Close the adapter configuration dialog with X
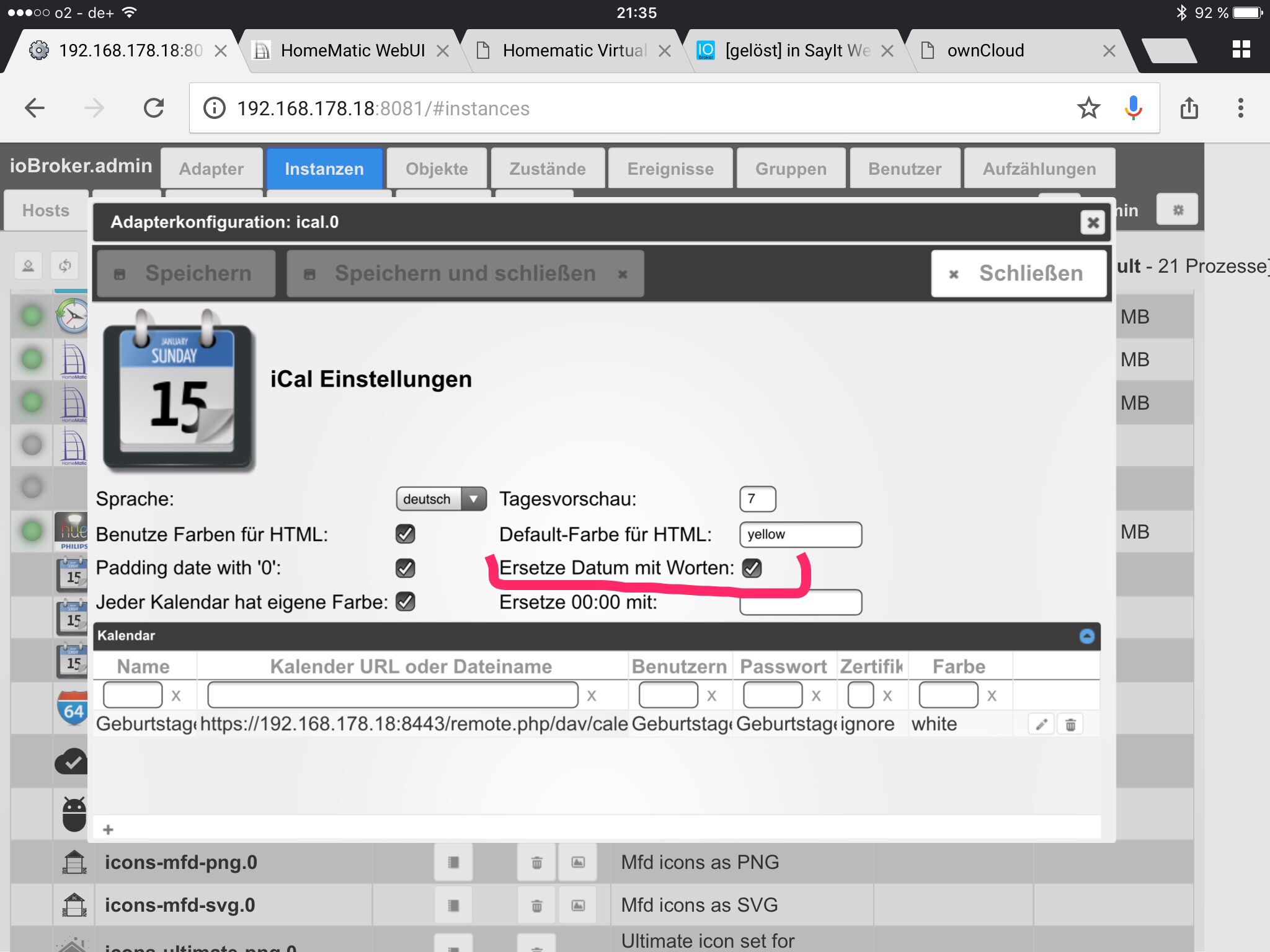1270x952 pixels. (x=1093, y=223)
